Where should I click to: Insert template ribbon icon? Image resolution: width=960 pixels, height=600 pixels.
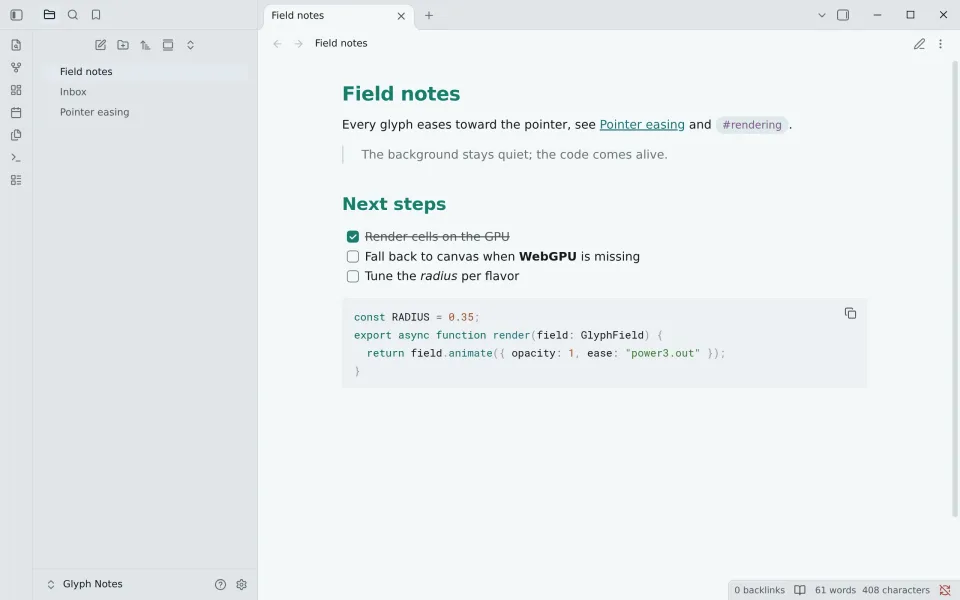point(17,135)
